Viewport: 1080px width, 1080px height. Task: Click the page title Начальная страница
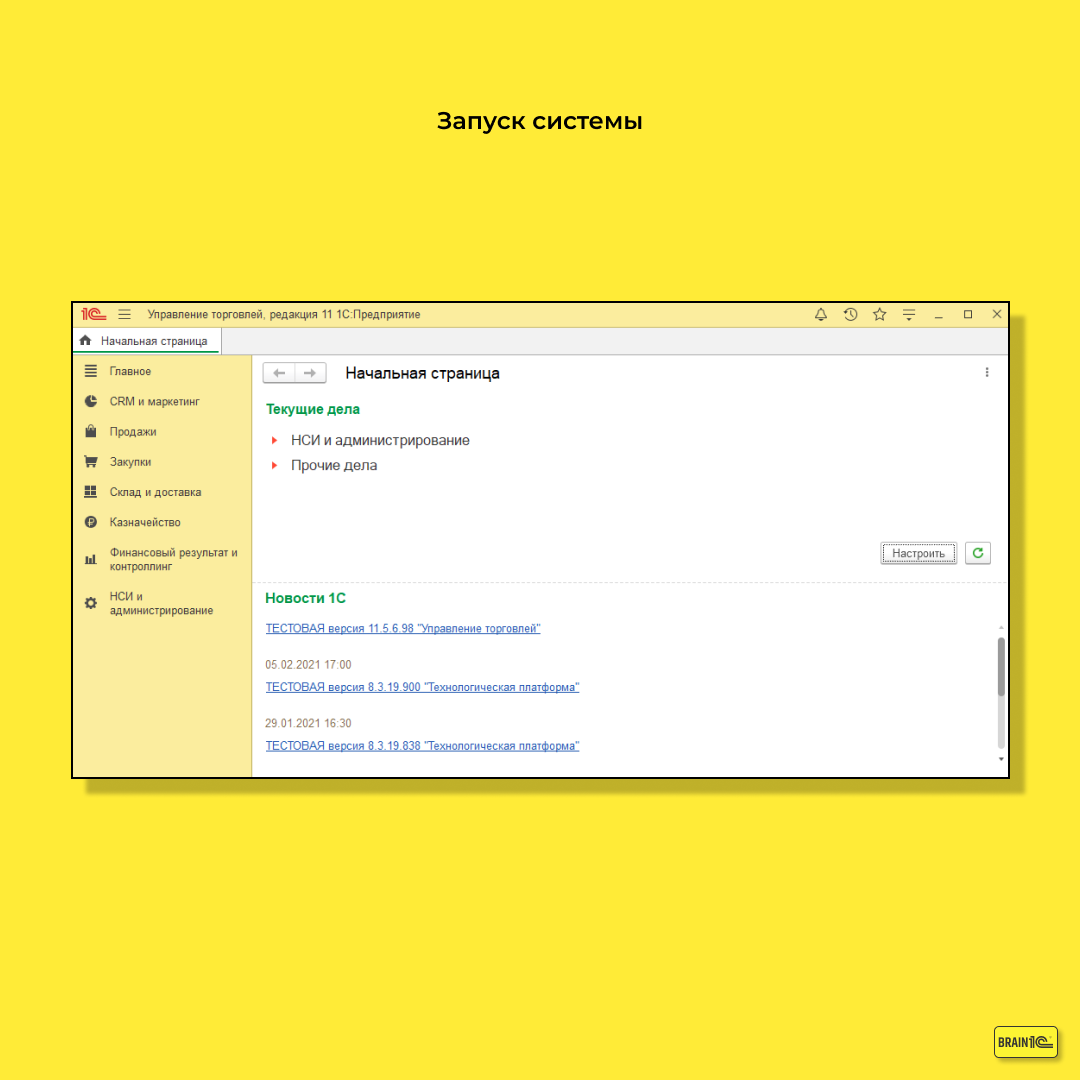click(422, 373)
